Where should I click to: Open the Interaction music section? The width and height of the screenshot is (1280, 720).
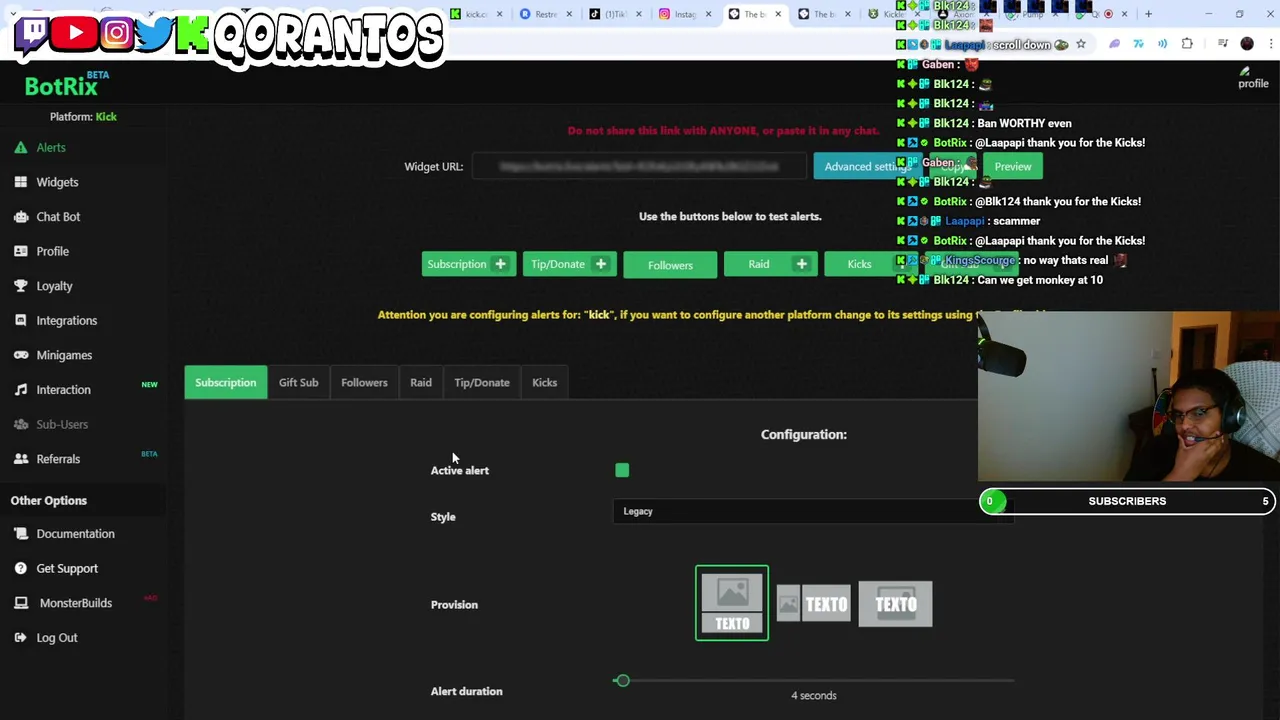click(63, 390)
